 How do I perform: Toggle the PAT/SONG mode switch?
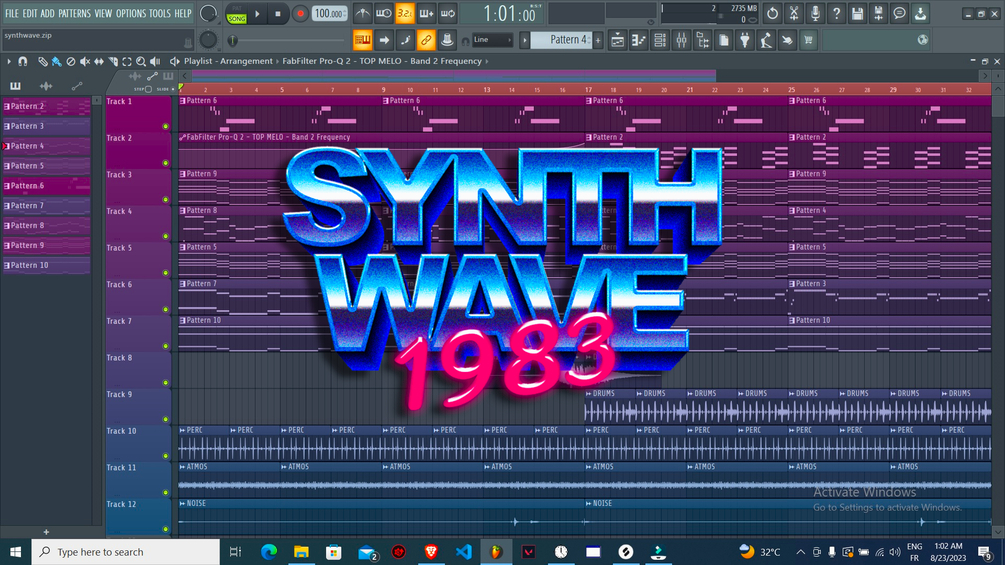237,14
